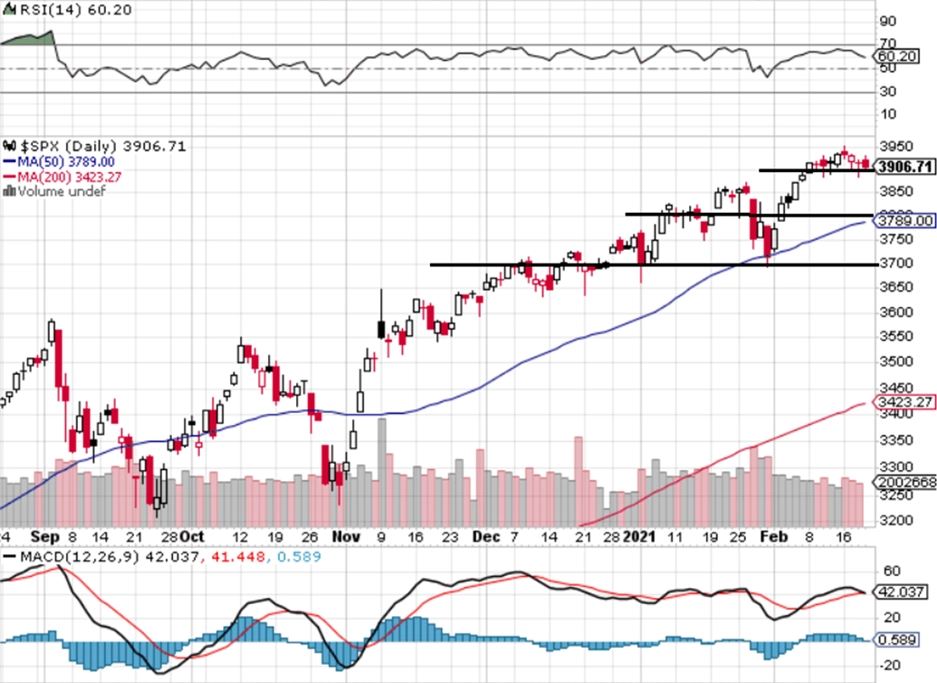The width and height of the screenshot is (937, 683).
Task: Click the Oct date axis label
Action: 192,537
